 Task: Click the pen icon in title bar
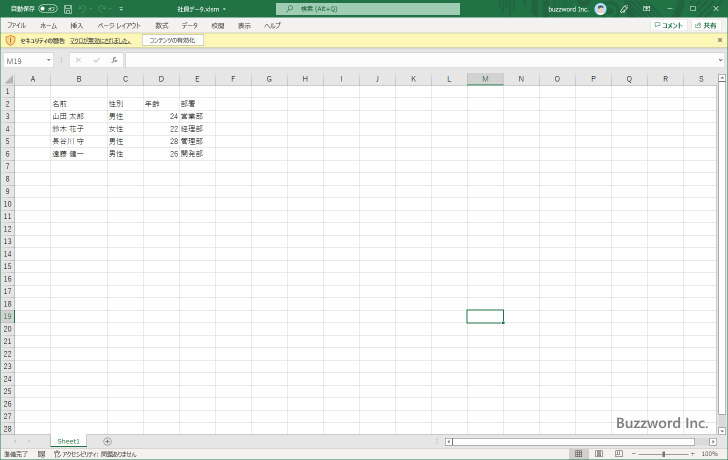(624, 8)
